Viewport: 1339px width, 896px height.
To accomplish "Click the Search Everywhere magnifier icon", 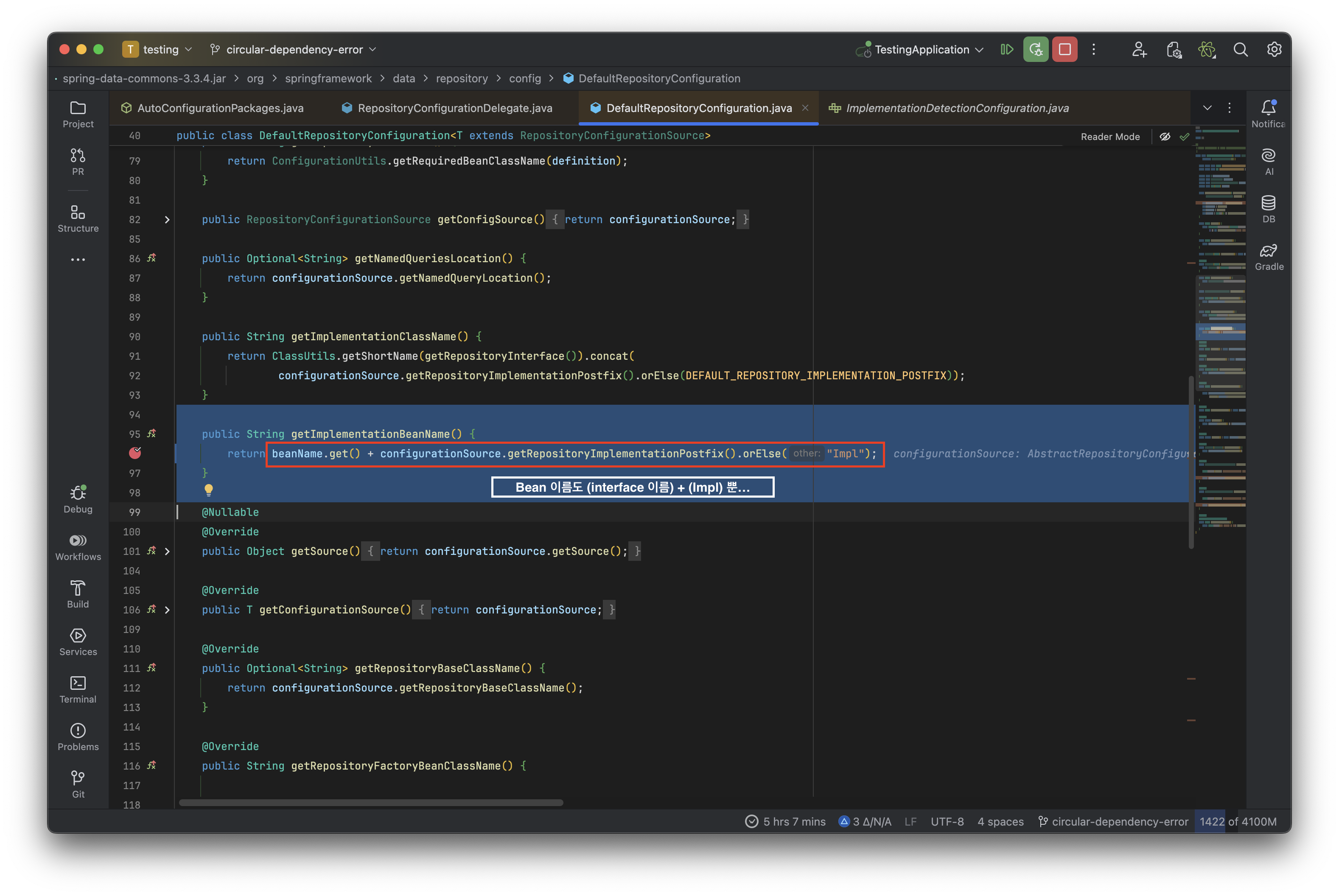I will click(1240, 50).
